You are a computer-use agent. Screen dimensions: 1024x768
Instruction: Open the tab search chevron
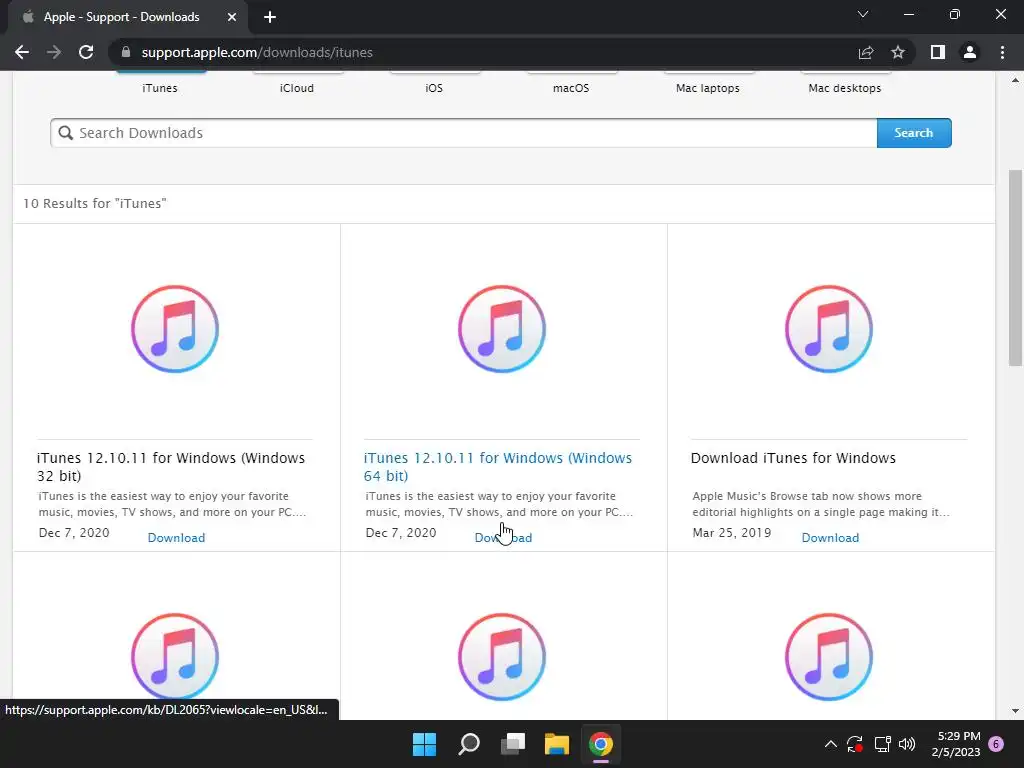(863, 14)
